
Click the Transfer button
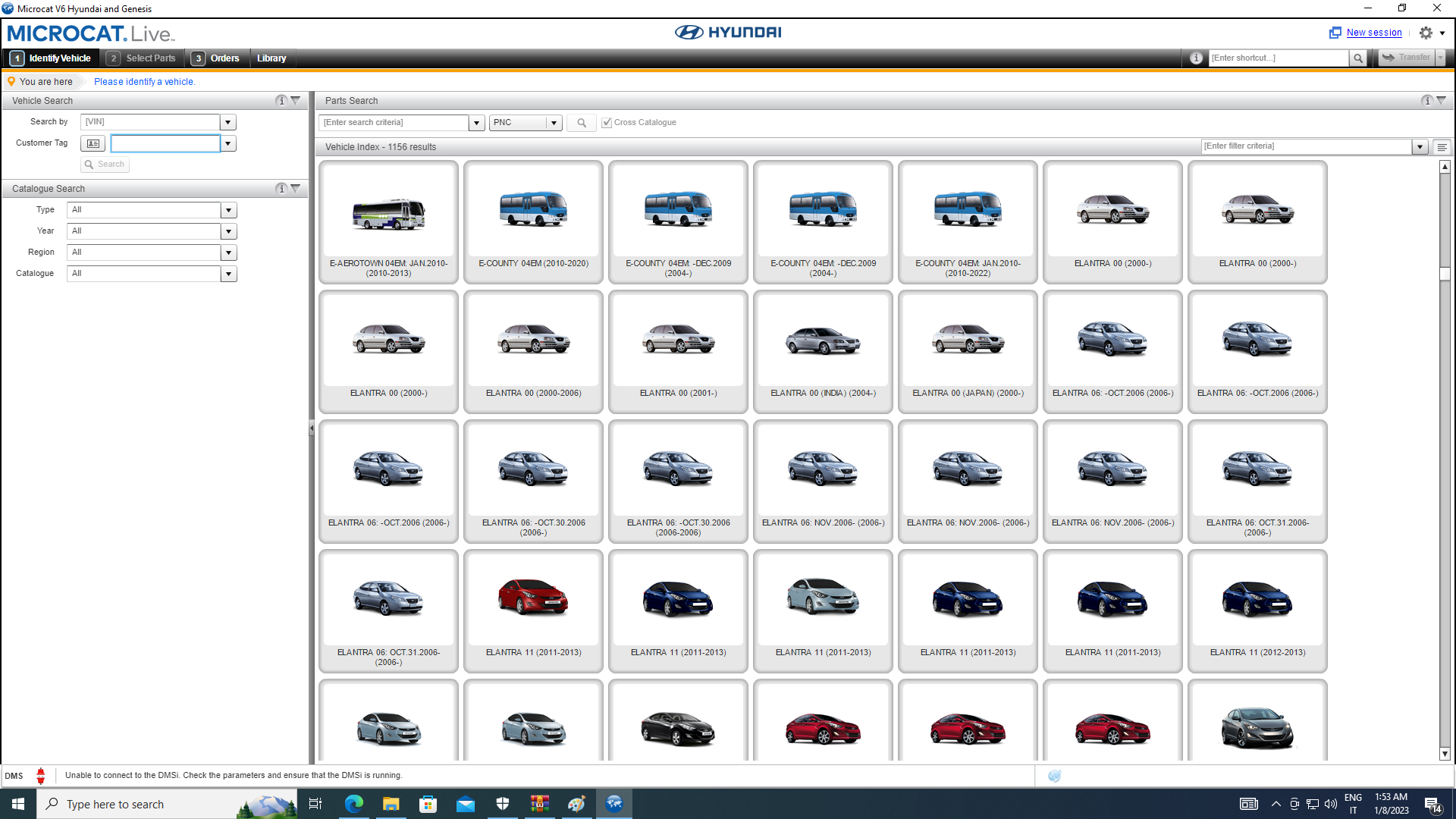(x=1407, y=58)
